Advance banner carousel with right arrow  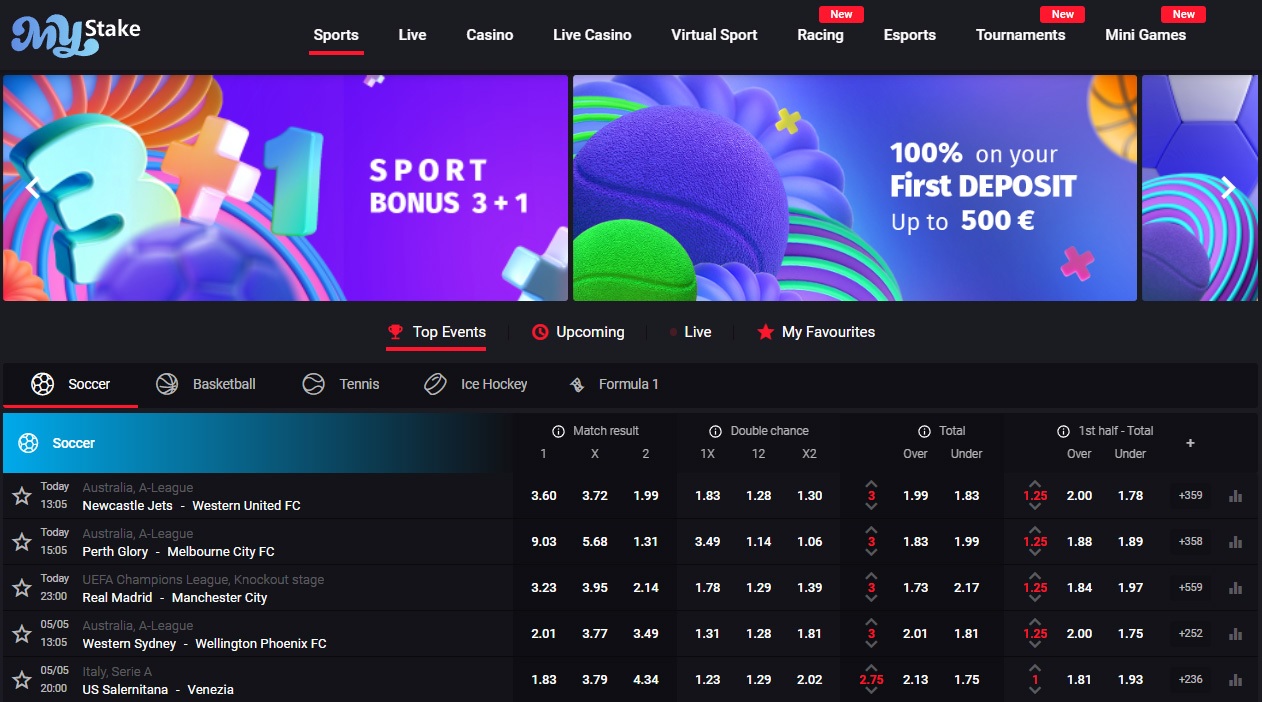pos(1228,188)
